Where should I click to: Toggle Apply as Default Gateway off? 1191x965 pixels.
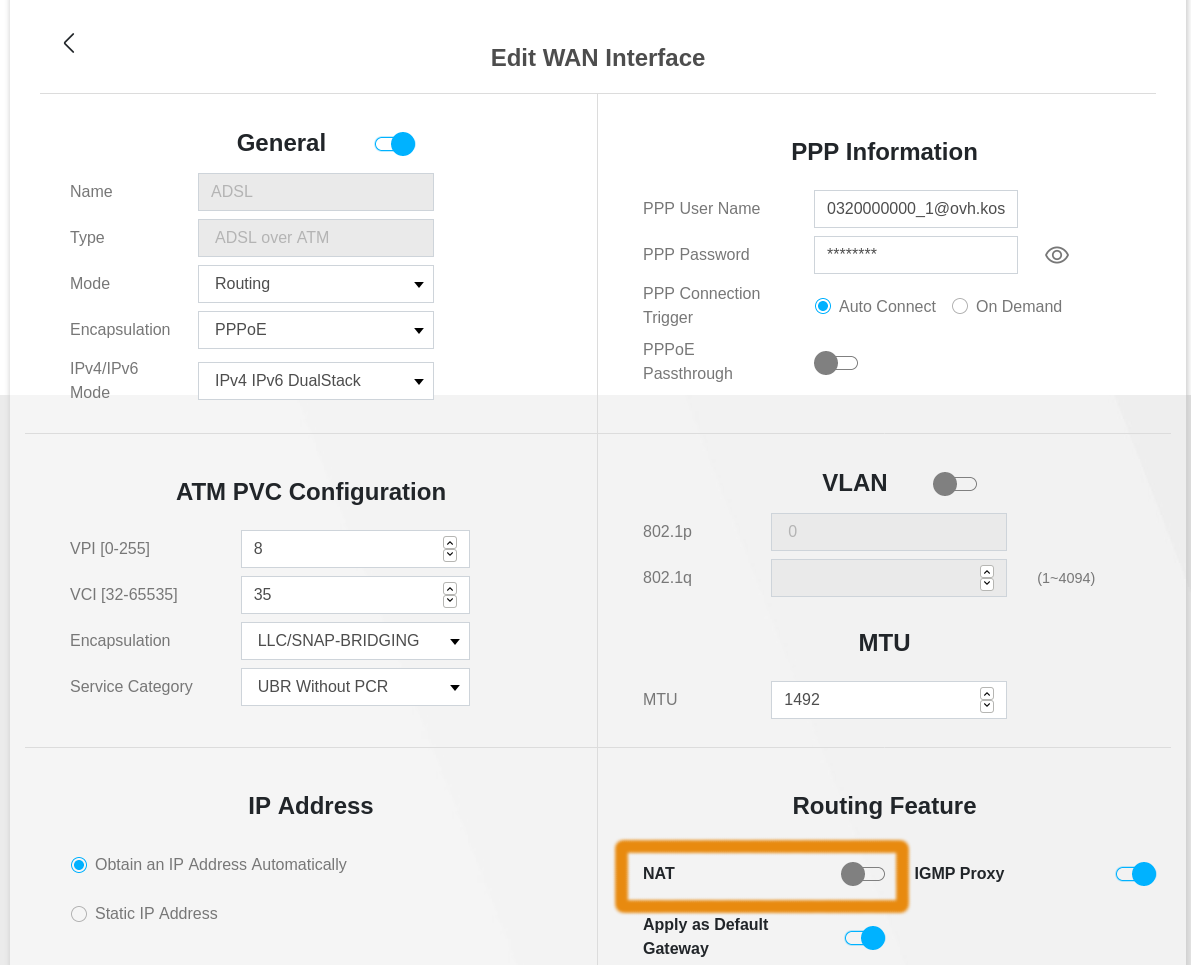864,938
